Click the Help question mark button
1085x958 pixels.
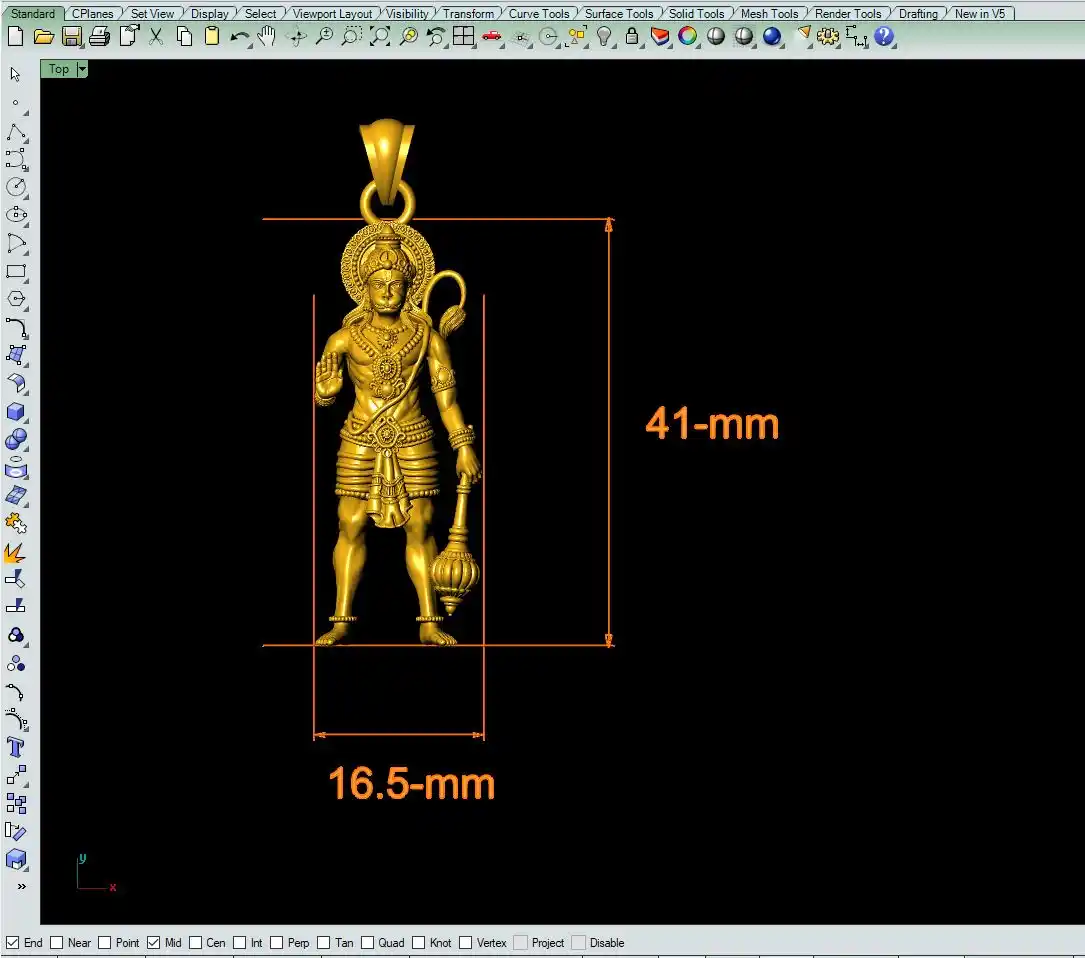884,37
